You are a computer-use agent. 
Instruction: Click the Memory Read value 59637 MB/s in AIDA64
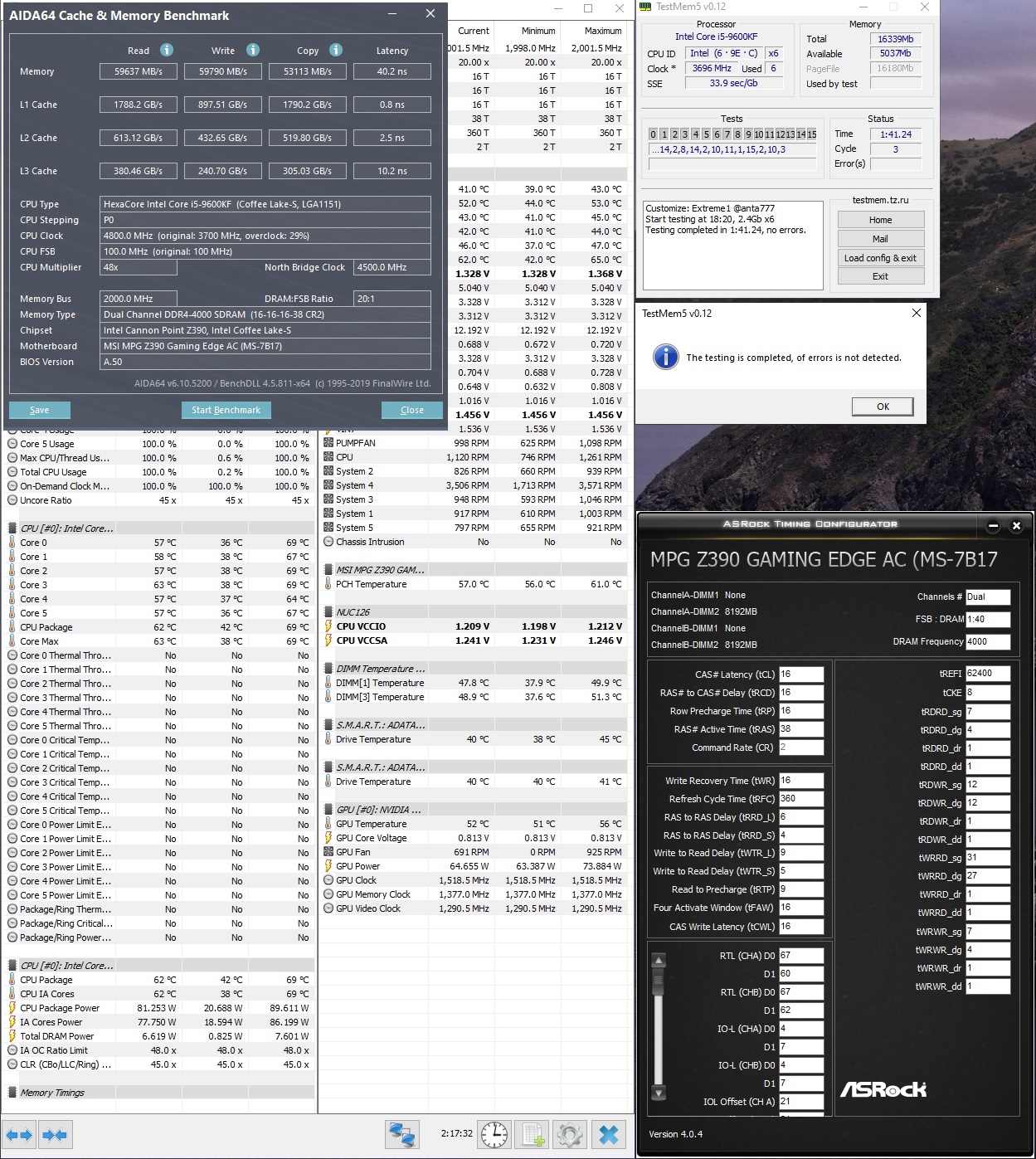tap(139, 71)
